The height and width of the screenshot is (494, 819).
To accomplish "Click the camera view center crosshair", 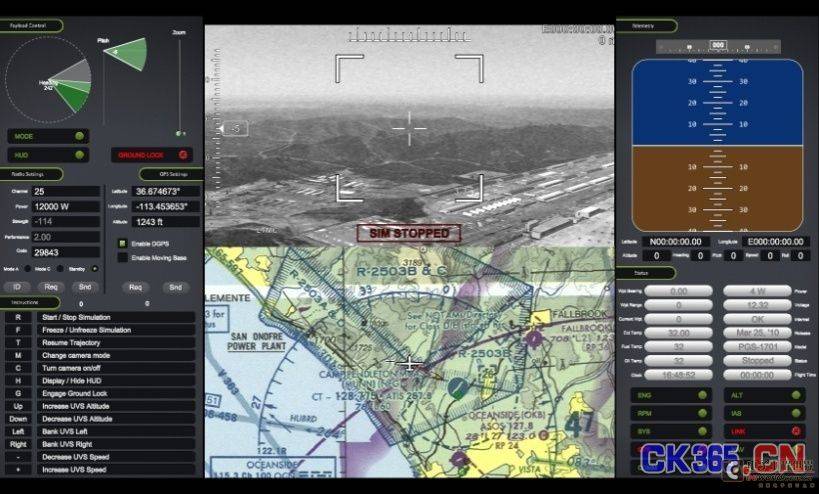I will (410, 128).
